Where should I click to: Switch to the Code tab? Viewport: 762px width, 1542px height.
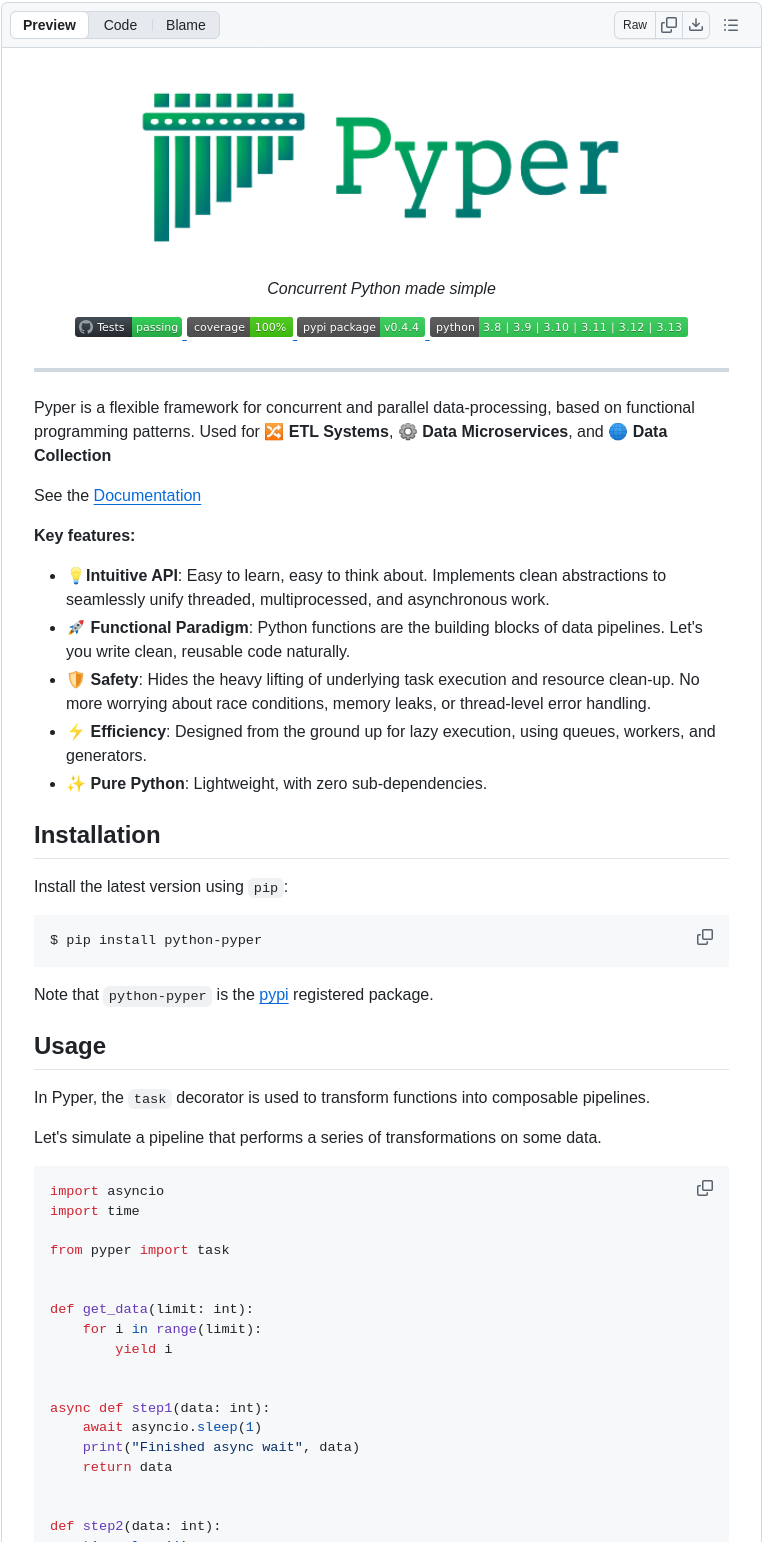(120, 25)
